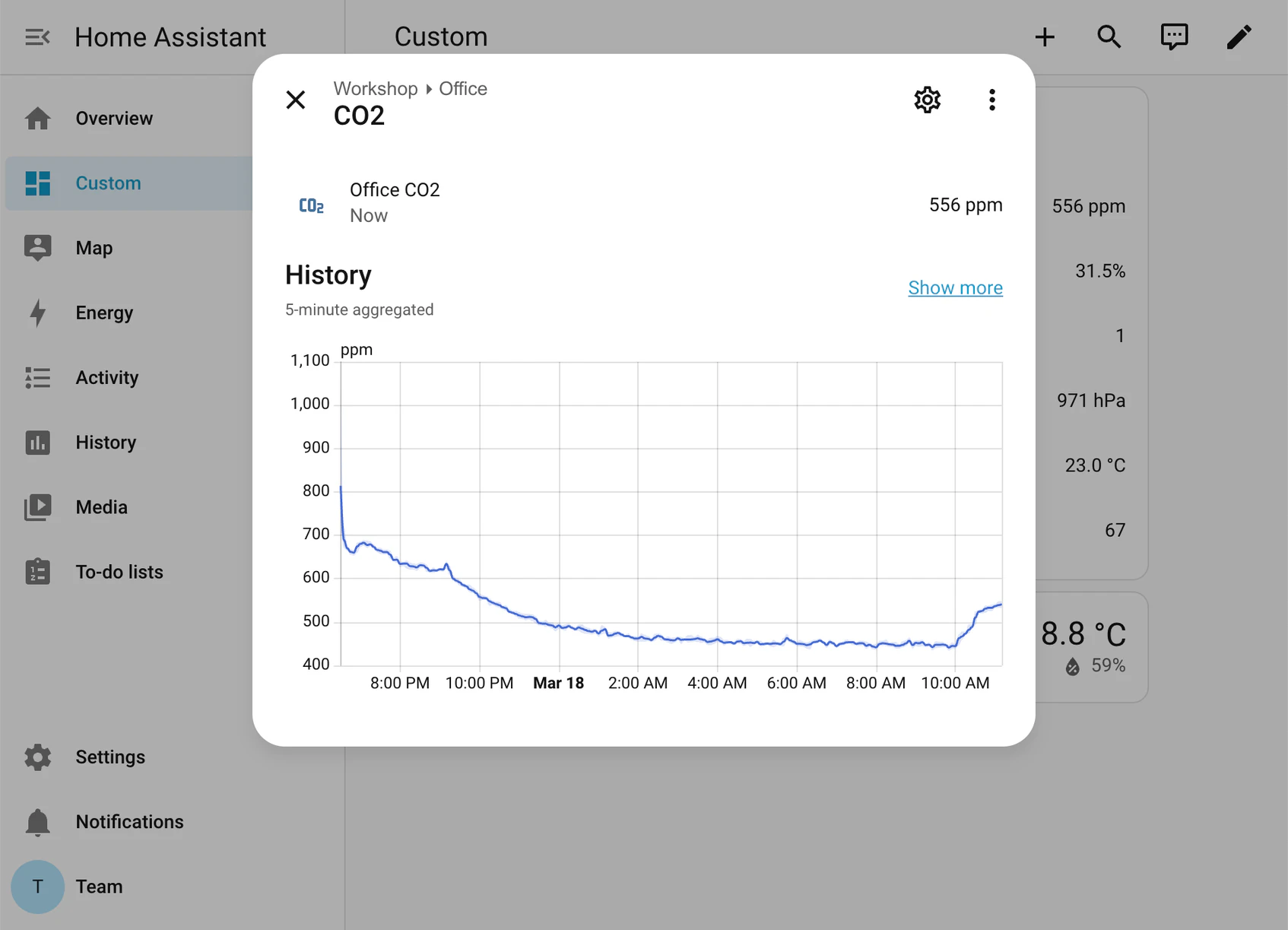The width and height of the screenshot is (1288, 930).
Task: Open the Office CO2 entity settings gear
Action: tap(927, 100)
